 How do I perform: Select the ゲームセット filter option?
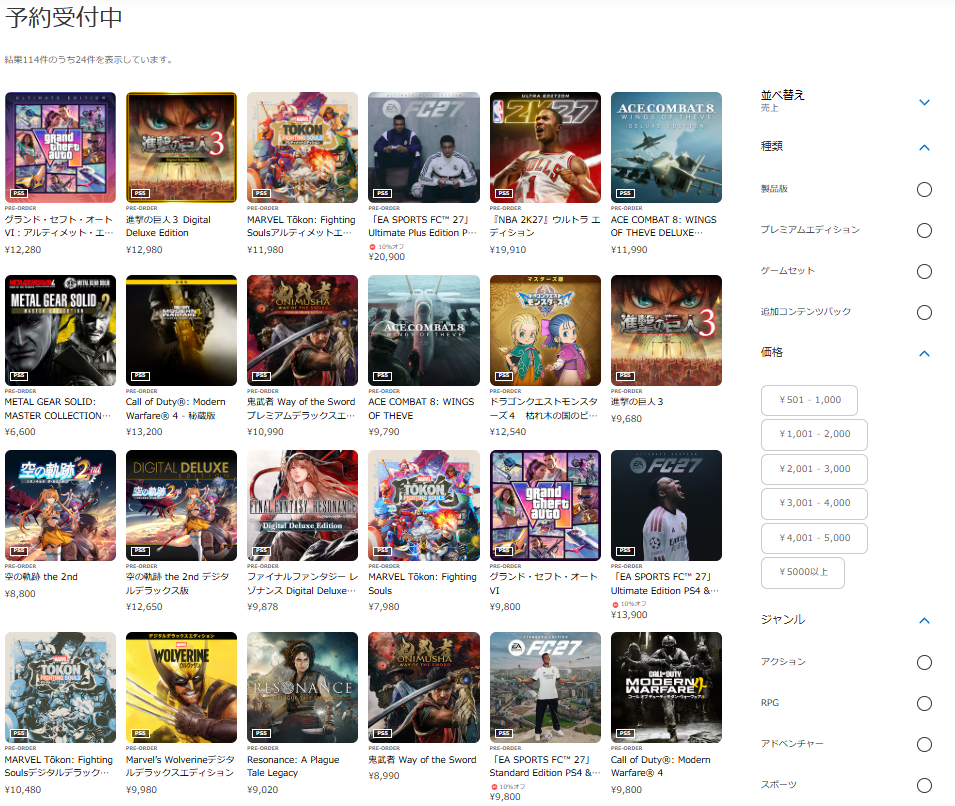point(924,271)
